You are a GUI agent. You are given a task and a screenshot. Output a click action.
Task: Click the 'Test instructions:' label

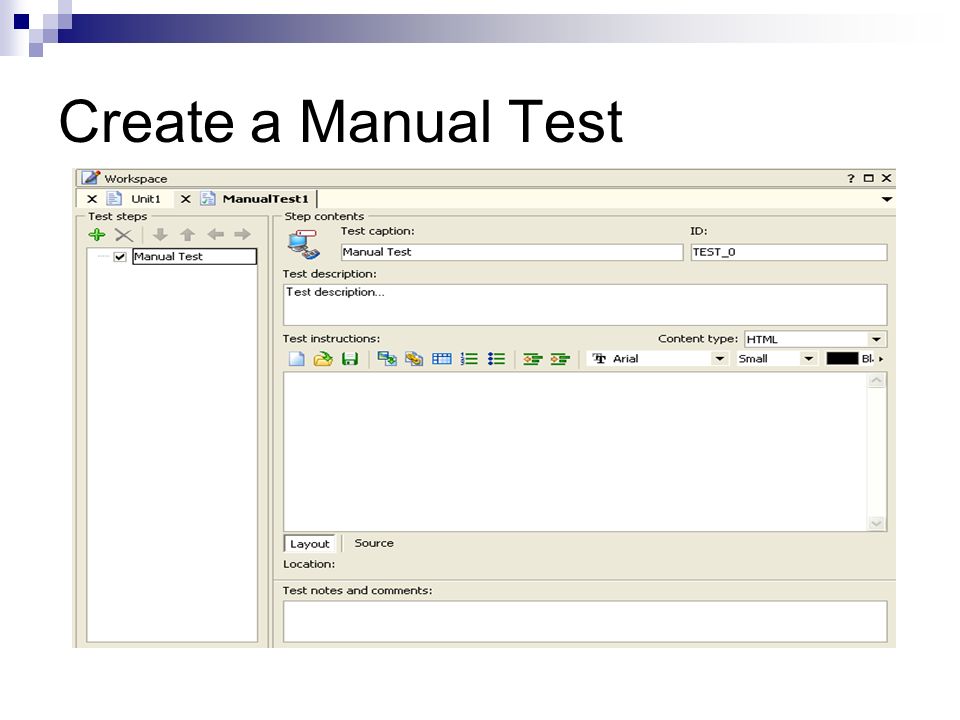click(331, 339)
